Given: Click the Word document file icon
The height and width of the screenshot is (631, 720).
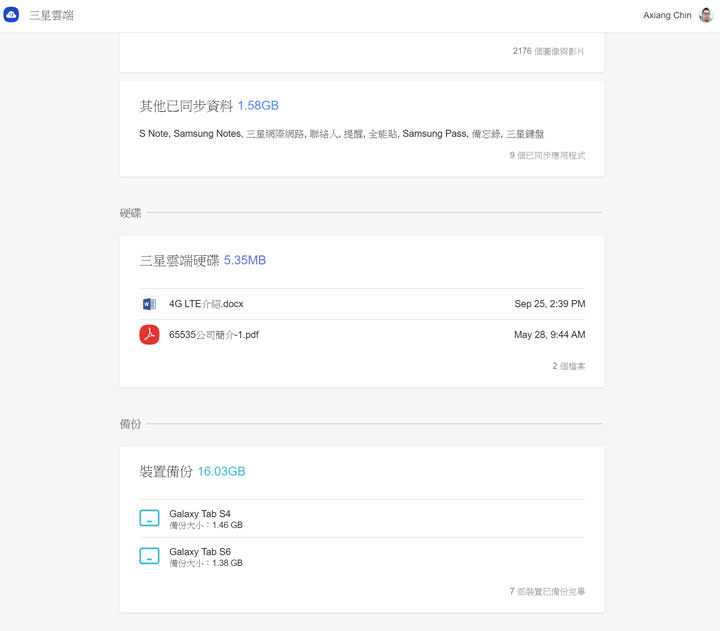Looking at the screenshot, I should [x=149, y=304].
